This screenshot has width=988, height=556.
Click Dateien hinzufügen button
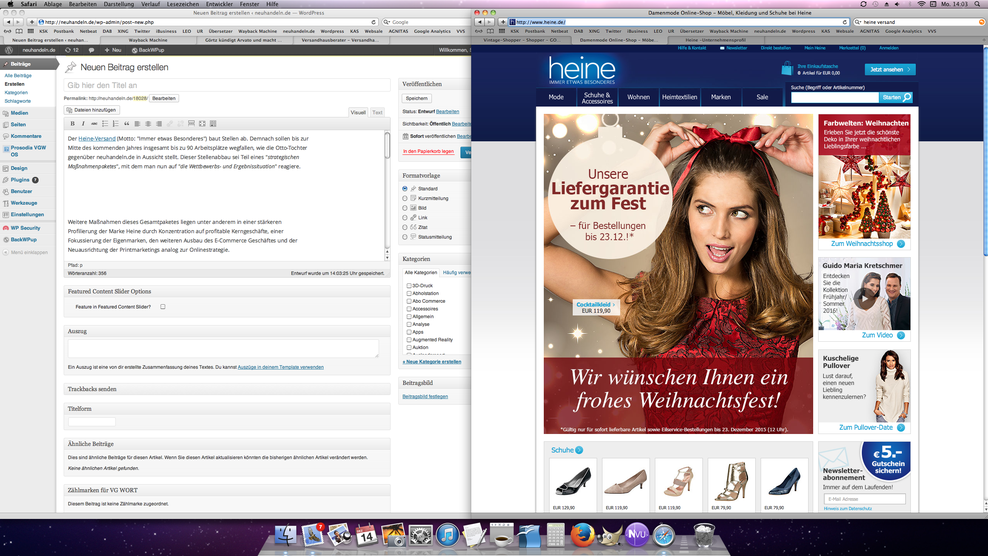click(x=92, y=110)
